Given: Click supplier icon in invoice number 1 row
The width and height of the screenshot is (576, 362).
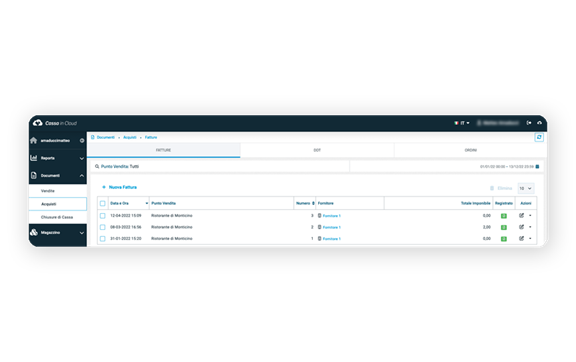Looking at the screenshot, I should pos(320,239).
